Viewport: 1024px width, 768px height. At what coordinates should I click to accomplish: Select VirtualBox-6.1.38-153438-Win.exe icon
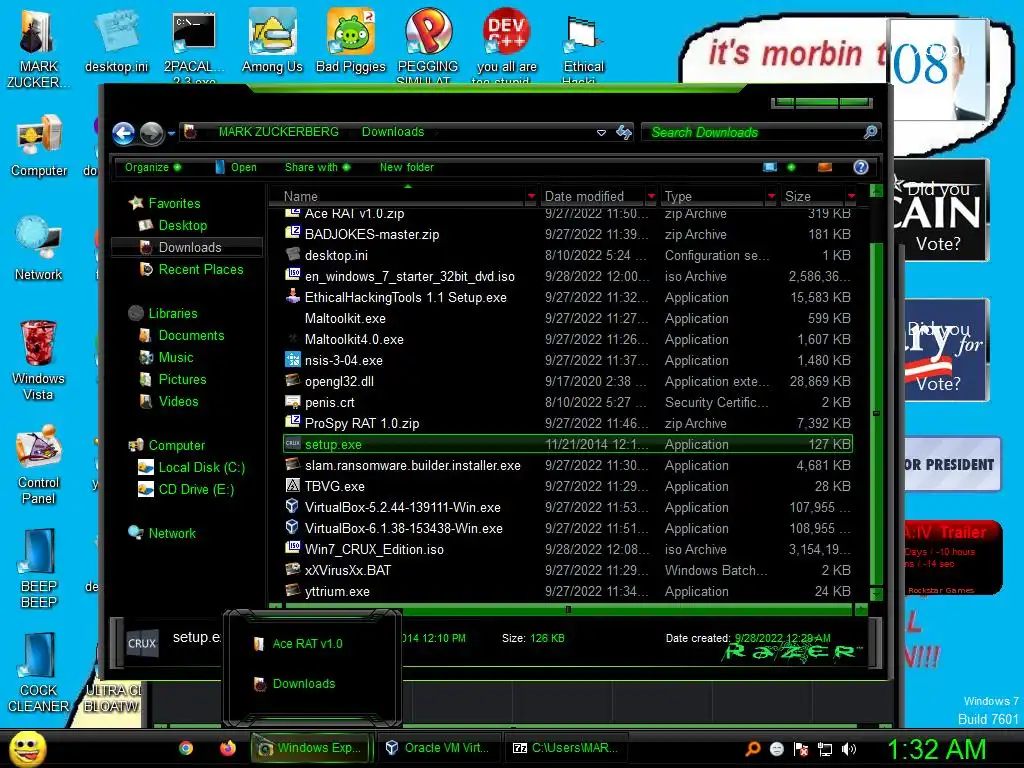(293, 527)
